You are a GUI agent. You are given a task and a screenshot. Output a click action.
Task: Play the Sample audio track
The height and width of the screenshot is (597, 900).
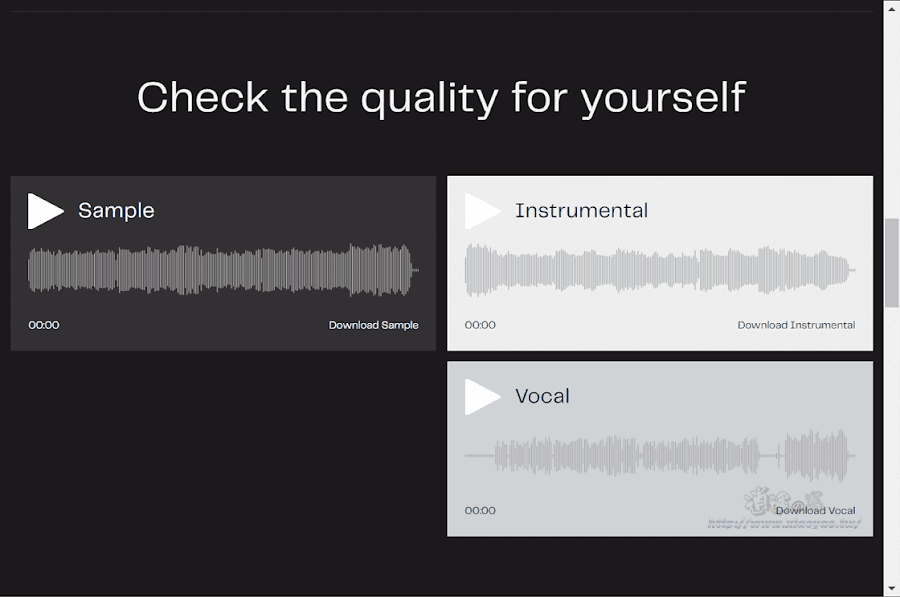[x=45, y=211]
